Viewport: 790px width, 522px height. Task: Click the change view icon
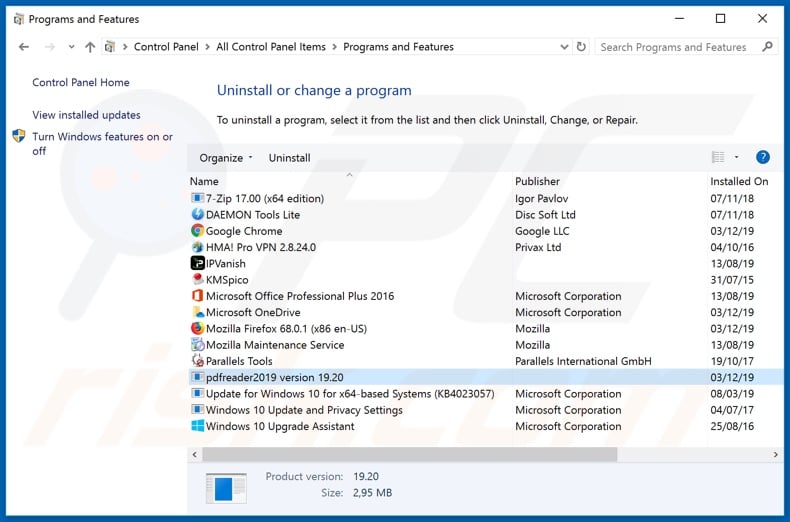point(718,157)
